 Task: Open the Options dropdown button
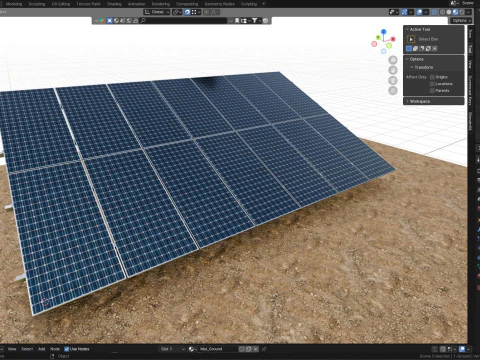click(461, 21)
